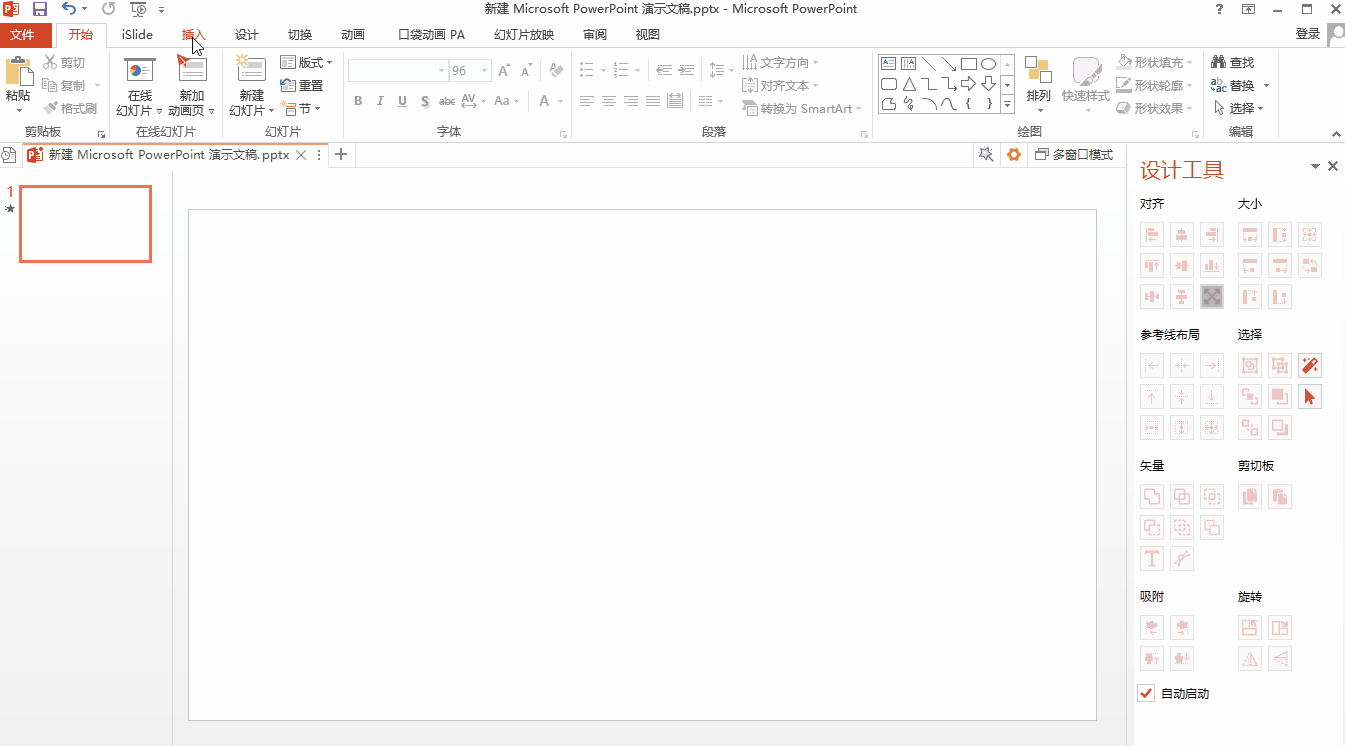The width and height of the screenshot is (1345, 746).
Task: Toggle underline formatting
Action: pos(403,101)
